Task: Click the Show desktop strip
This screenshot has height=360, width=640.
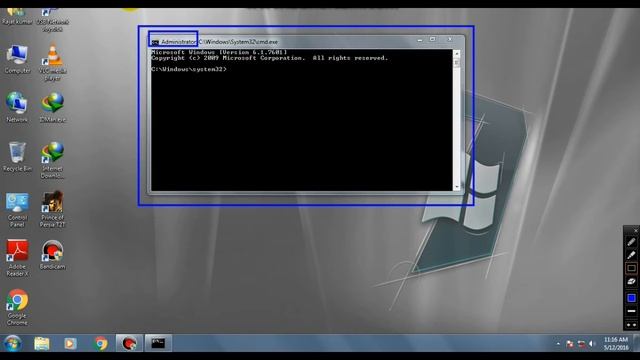Action: click(636, 344)
